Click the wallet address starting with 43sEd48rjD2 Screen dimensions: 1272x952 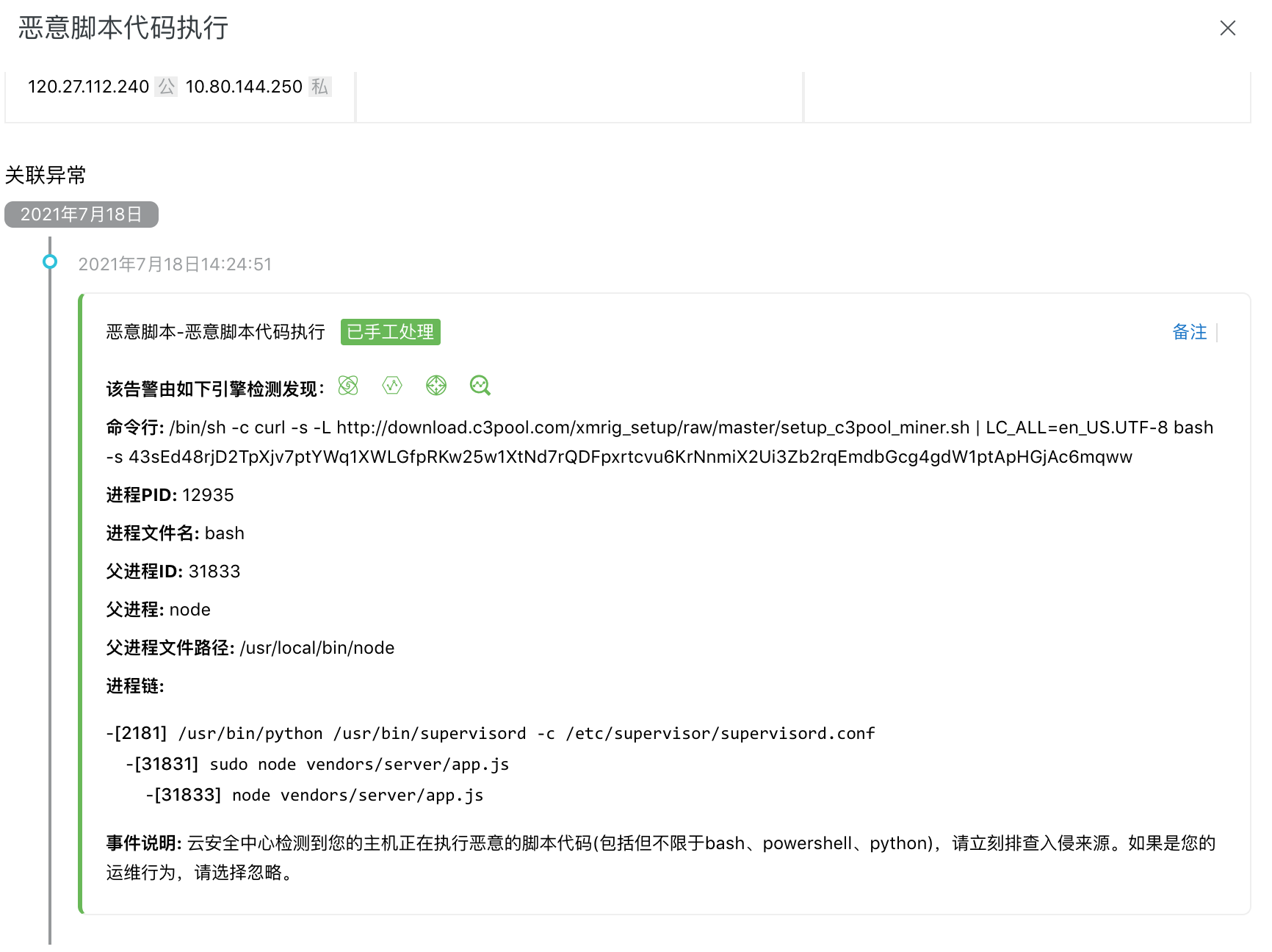(x=630, y=457)
